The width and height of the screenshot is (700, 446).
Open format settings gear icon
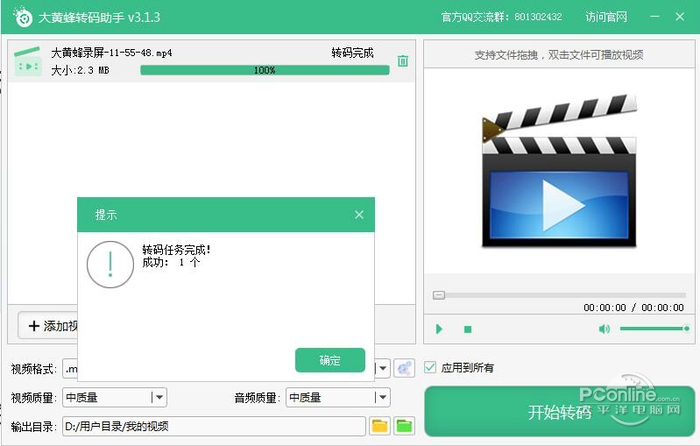(x=404, y=368)
